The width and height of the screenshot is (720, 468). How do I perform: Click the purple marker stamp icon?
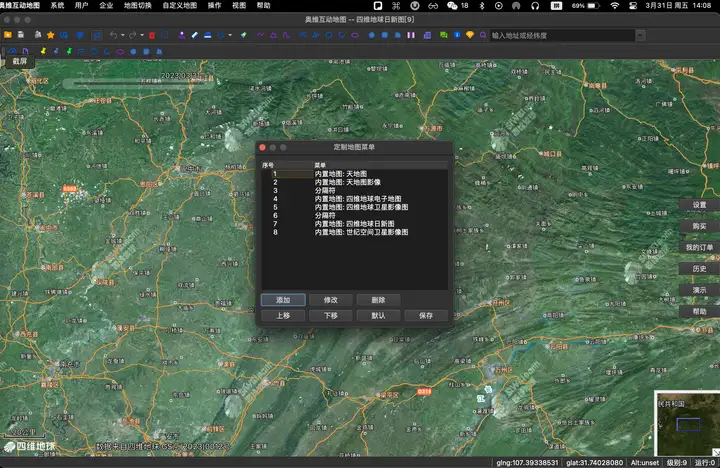pyautogui.click(x=182, y=35)
